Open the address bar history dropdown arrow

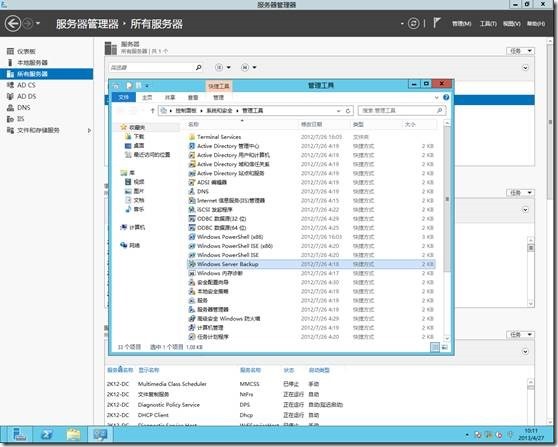(x=338, y=111)
